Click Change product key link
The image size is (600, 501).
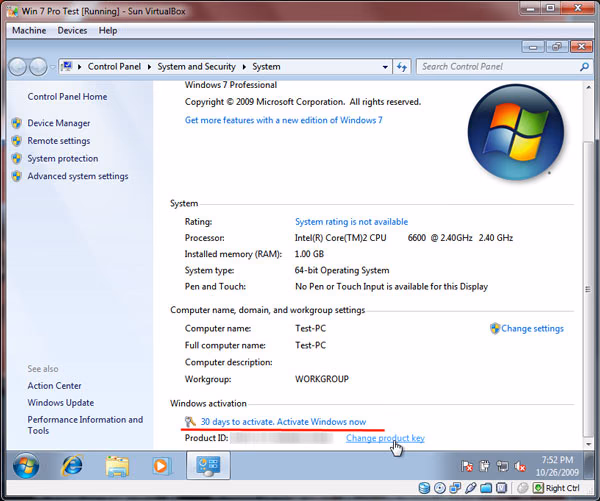pyautogui.click(x=385, y=438)
